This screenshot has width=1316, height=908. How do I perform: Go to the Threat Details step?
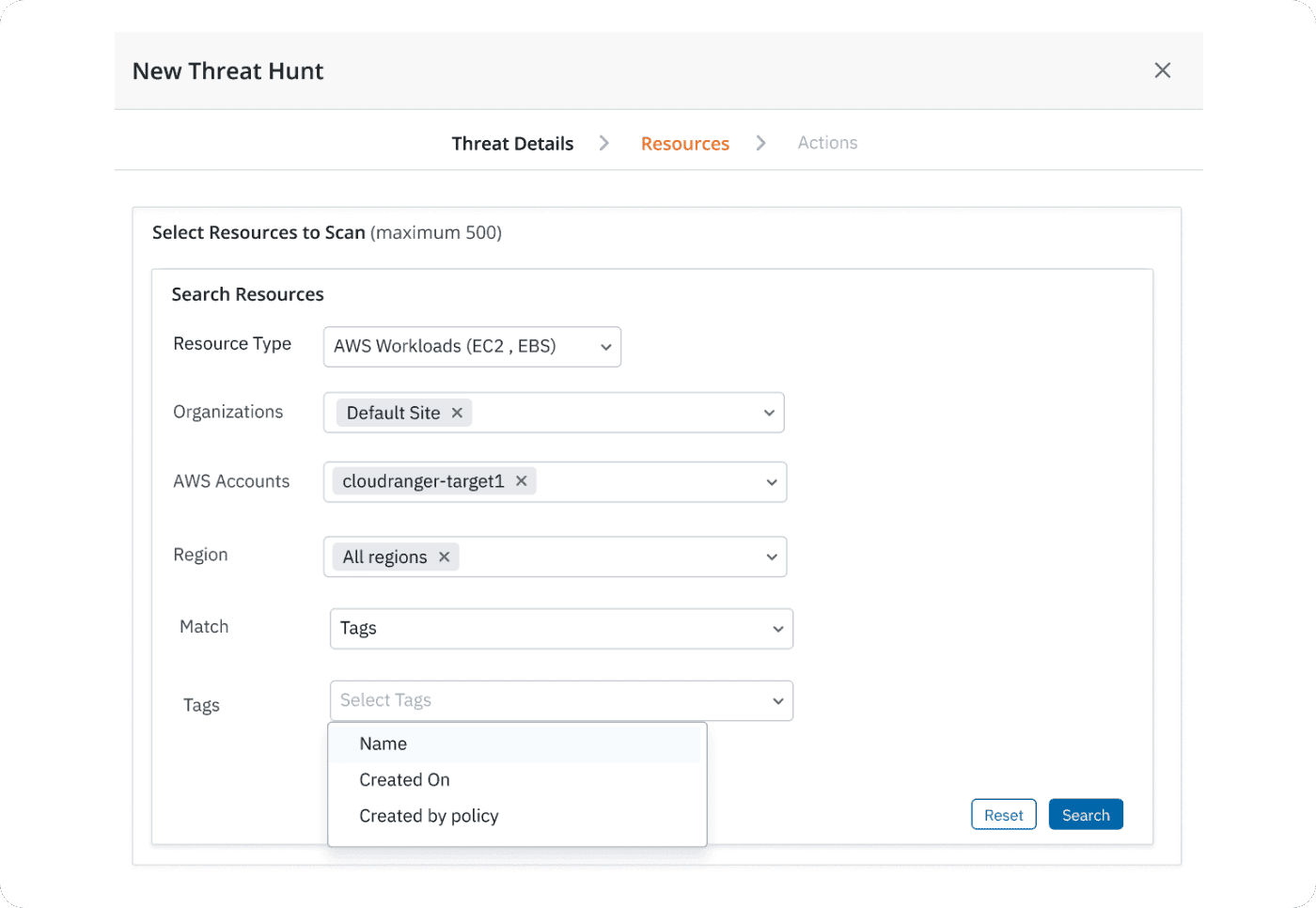pos(512,144)
